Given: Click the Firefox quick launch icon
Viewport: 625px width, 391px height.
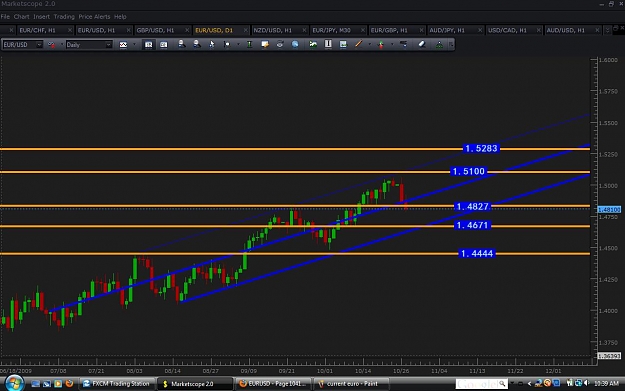Looking at the screenshot, I should [69, 383].
